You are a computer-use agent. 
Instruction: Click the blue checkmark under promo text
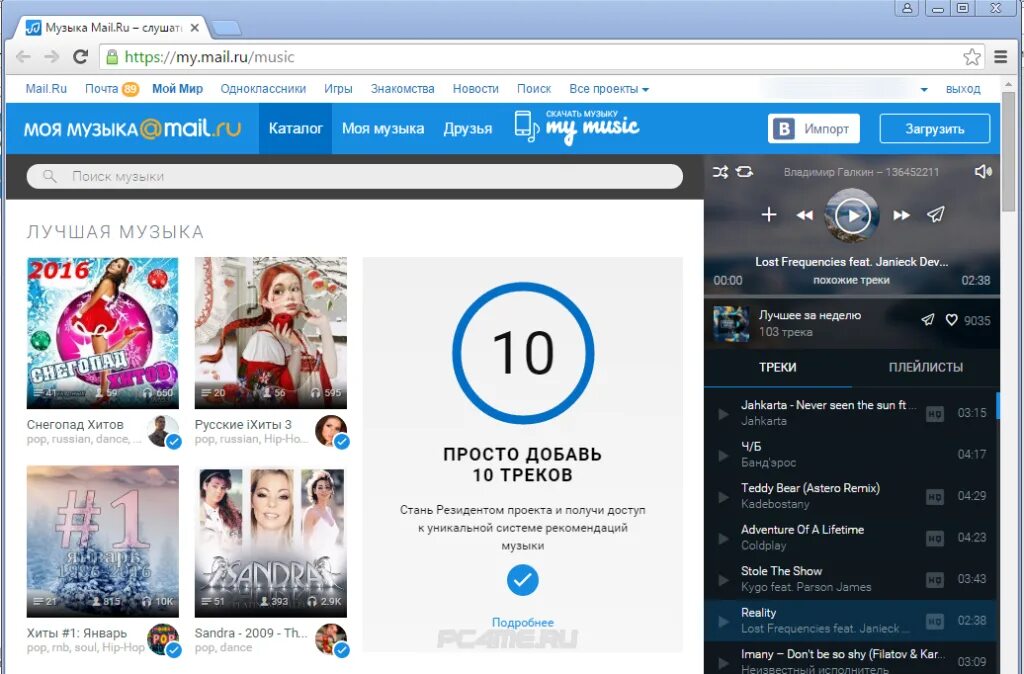(522, 580)
